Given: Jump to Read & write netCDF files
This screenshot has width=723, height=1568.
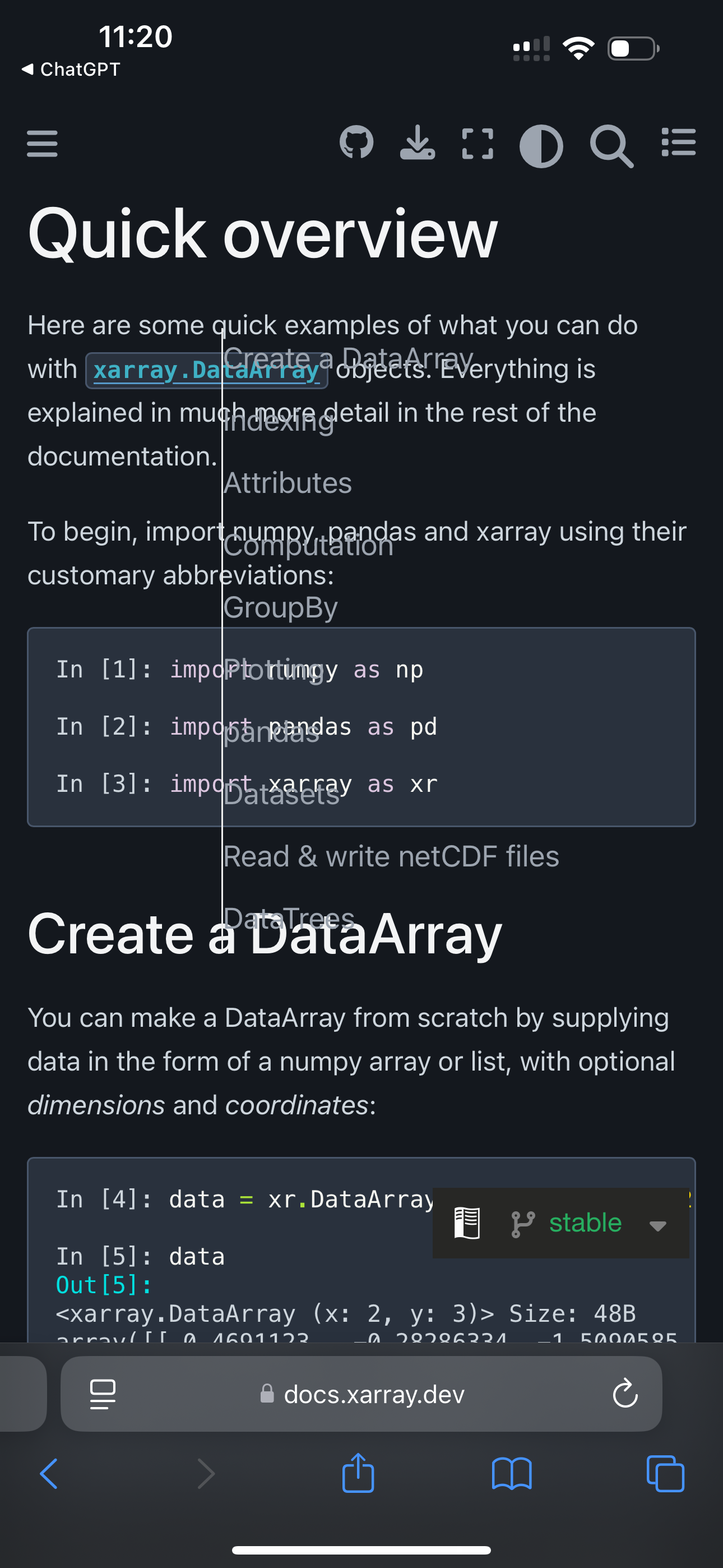Looking at the screenshot, I should [x=391, y=856].
